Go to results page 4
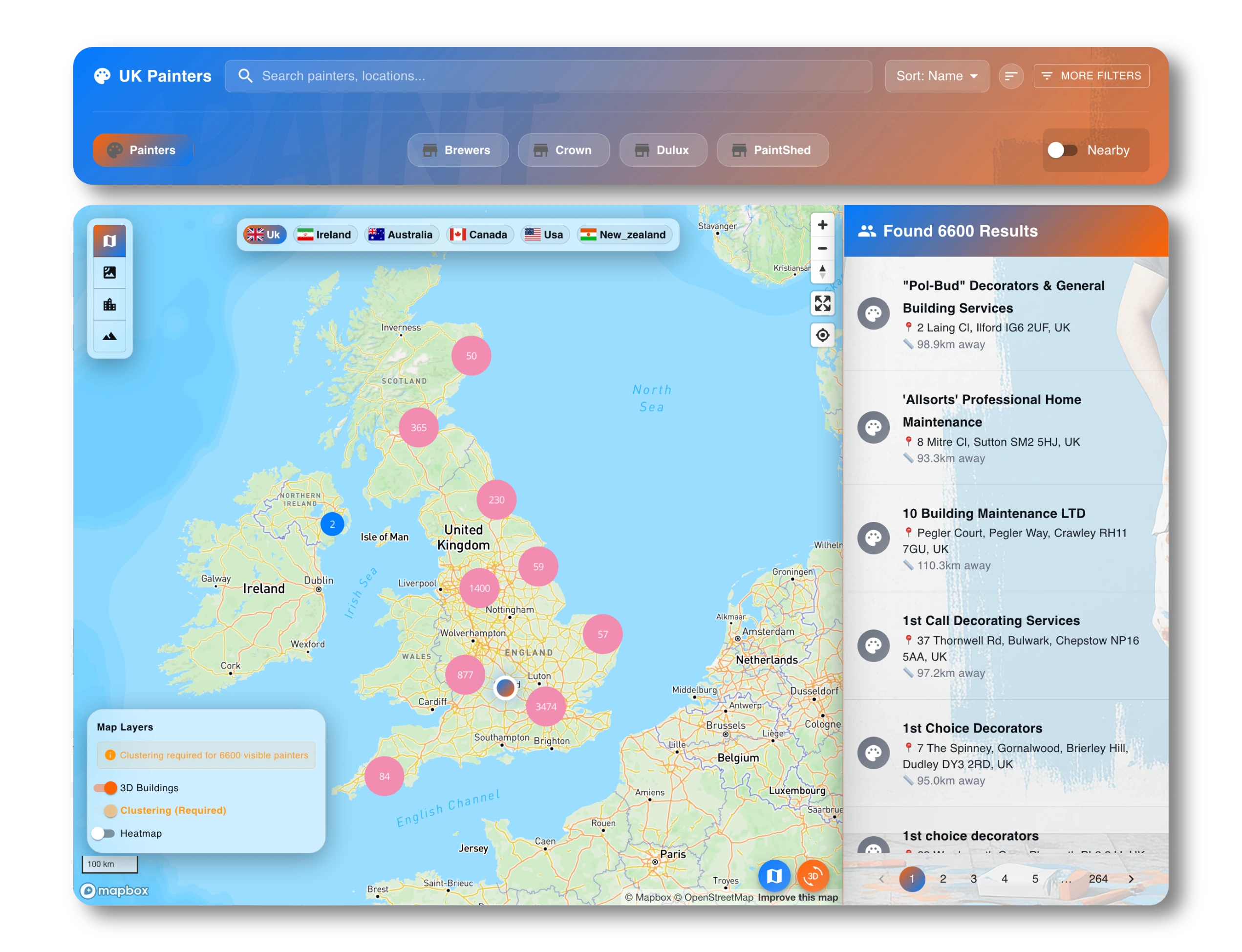This screenshot has height=952, width=1242. (1004, 879)
